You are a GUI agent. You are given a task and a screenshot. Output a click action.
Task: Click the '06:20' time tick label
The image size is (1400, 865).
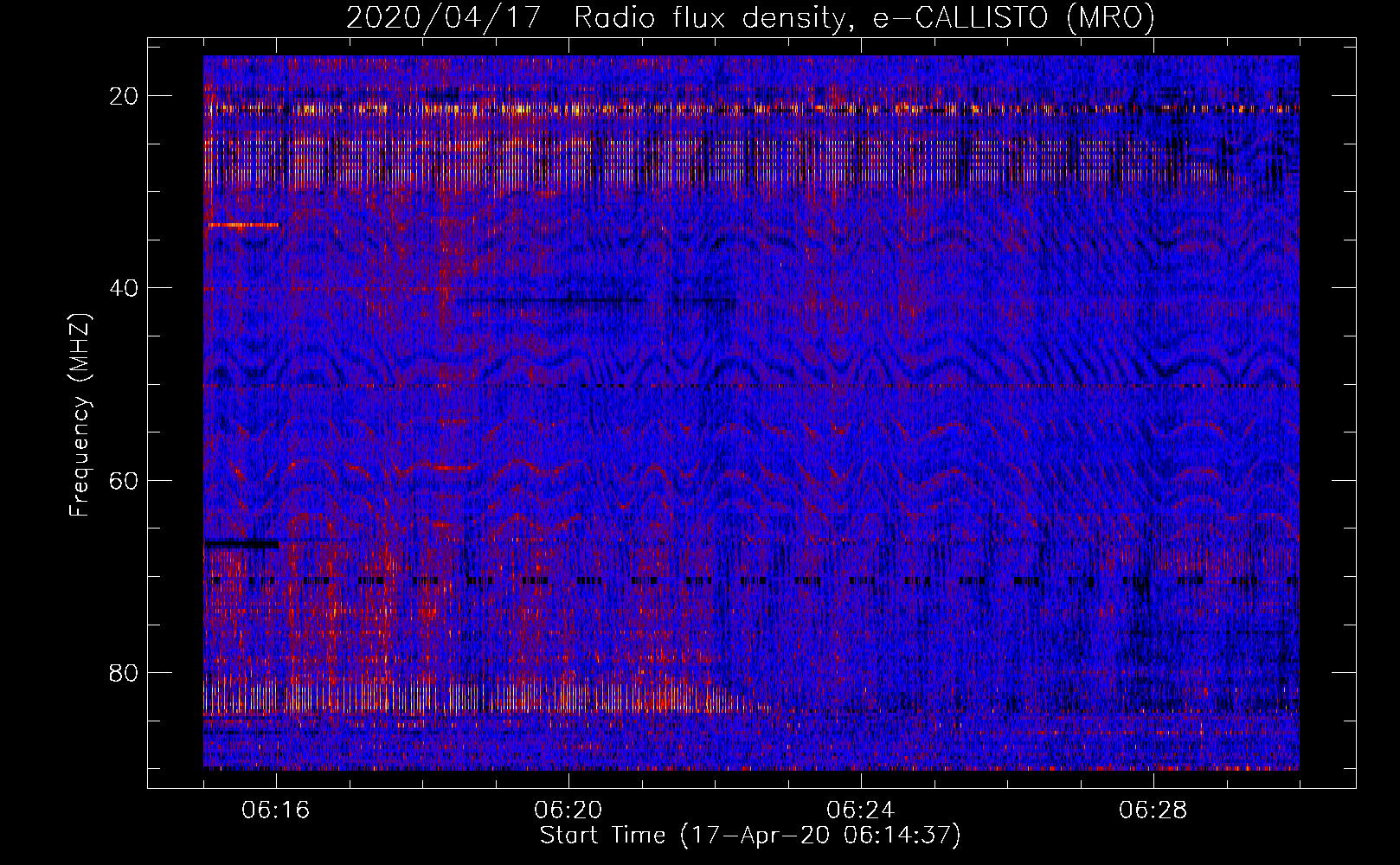[568, 811]
